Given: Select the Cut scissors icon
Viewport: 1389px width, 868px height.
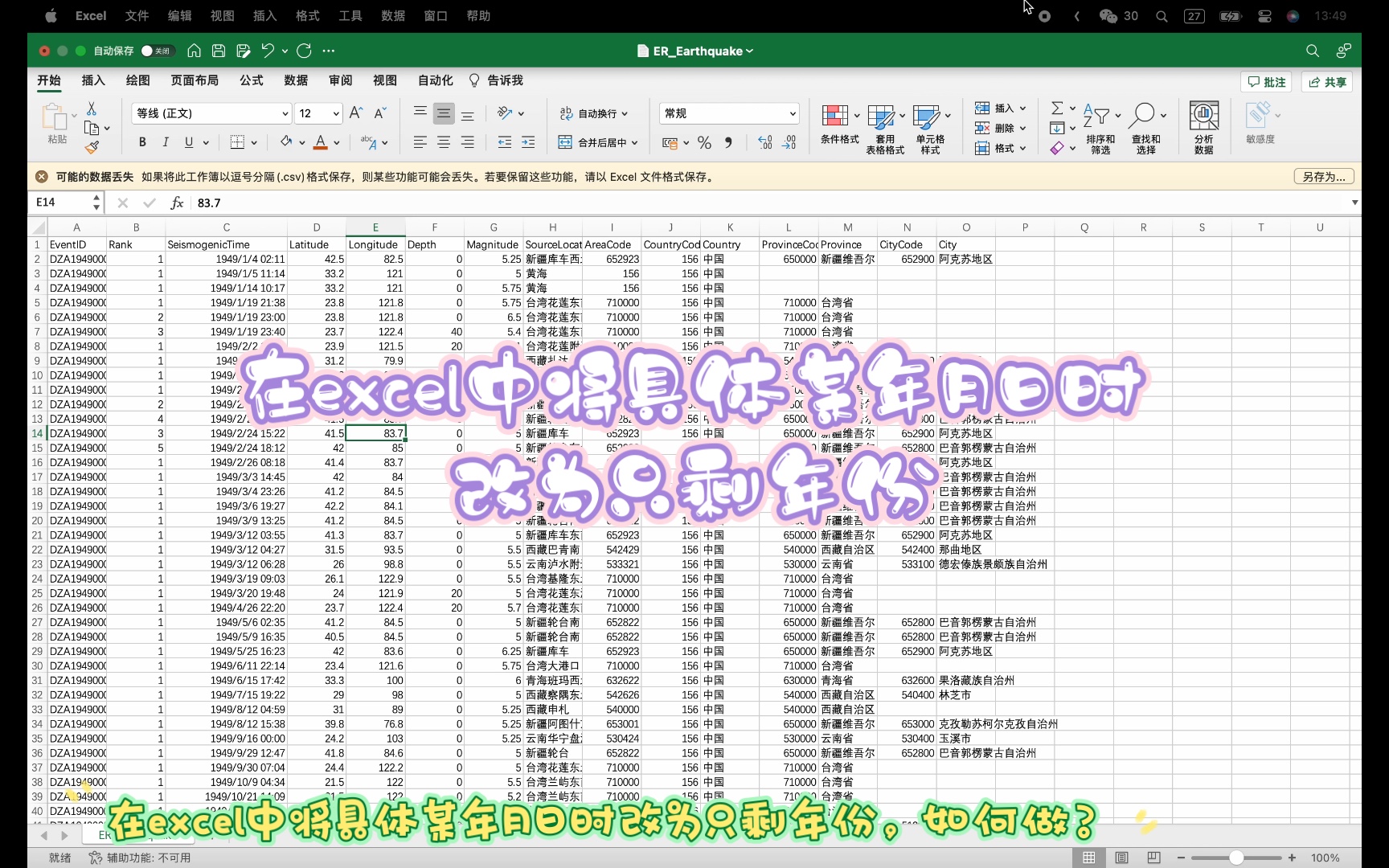Looking at the screenshot, I should coord(91,108).
